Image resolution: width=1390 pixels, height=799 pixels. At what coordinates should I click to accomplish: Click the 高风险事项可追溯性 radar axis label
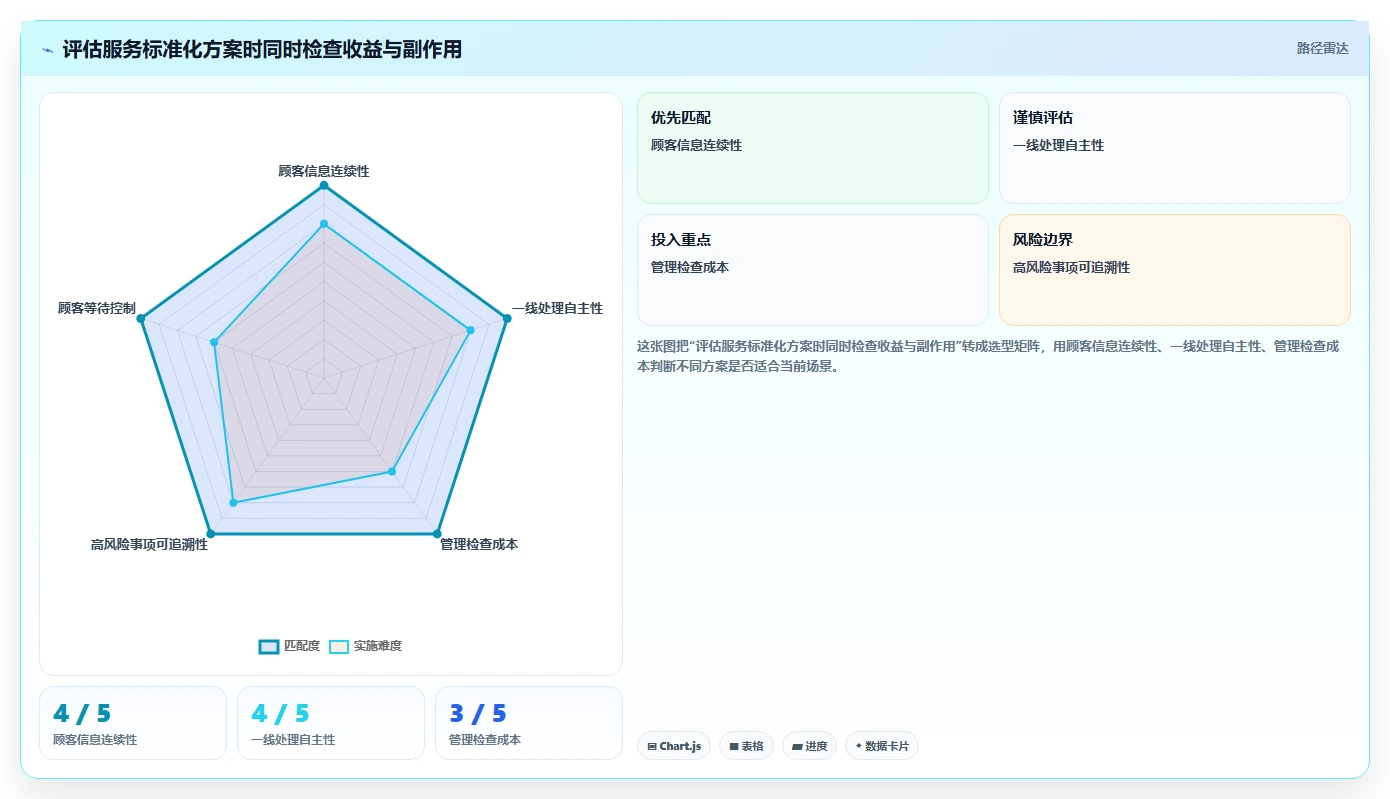tap(149, 544)
